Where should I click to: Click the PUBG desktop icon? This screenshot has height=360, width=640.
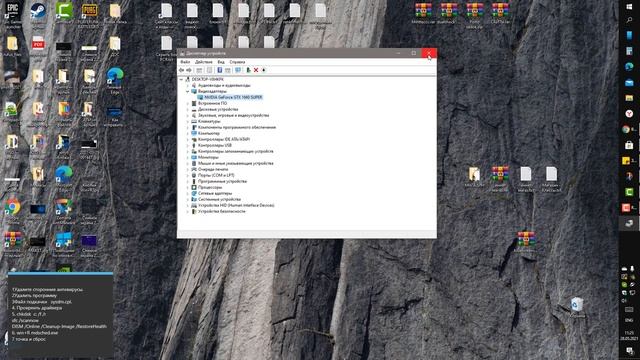pyautogui.click(x=89, y=11)
